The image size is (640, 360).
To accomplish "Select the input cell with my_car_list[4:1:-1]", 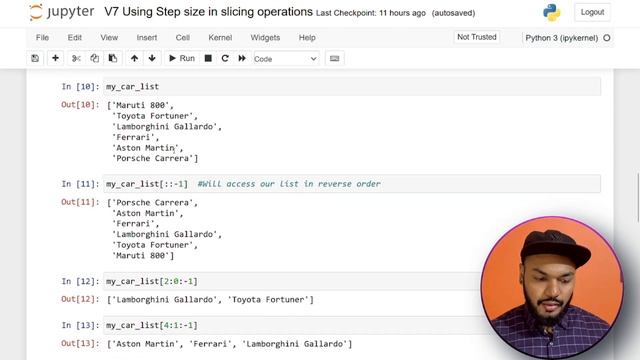I will pyautogui.click(x=292, y=325).
